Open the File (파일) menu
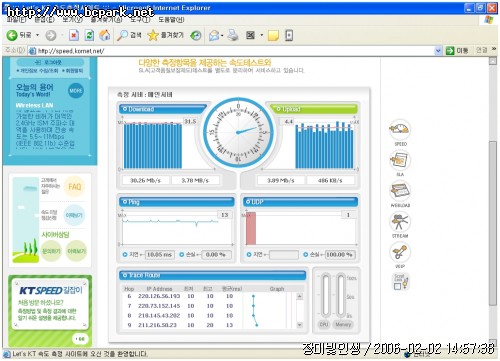500x361 pixels. (x=16, y=20)
